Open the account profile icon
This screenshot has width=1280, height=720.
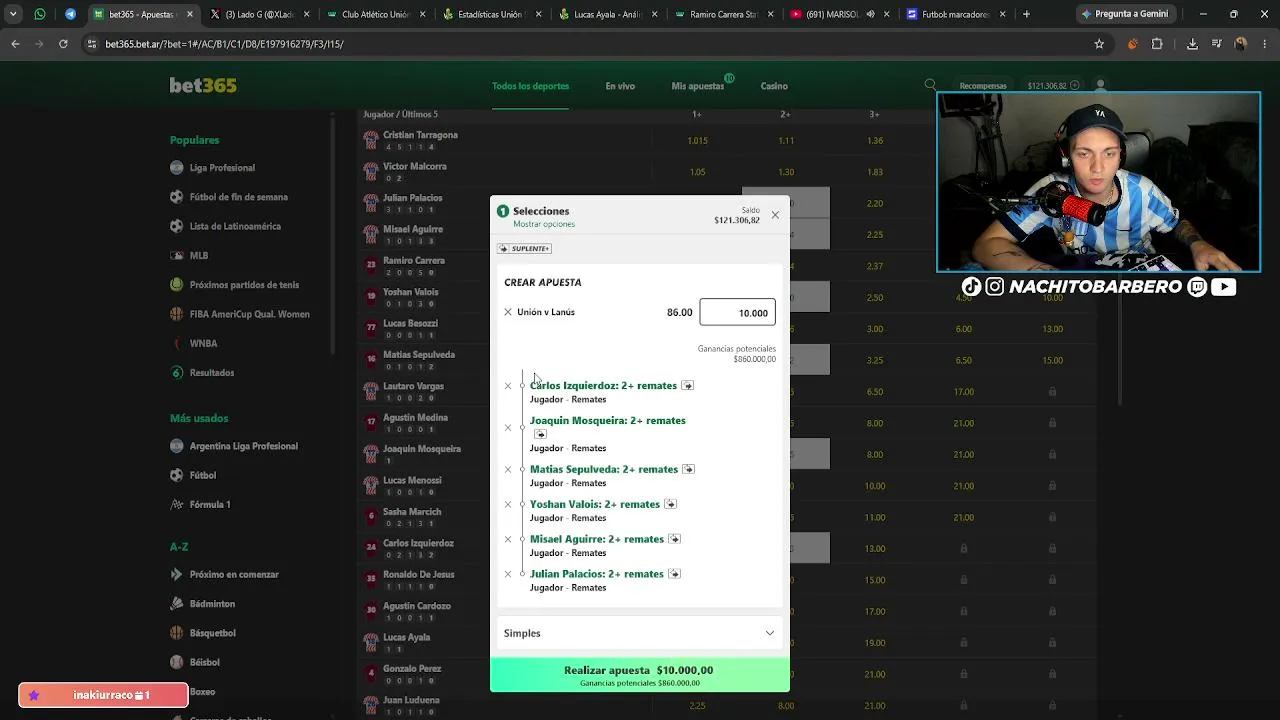tap(1100, 86)
